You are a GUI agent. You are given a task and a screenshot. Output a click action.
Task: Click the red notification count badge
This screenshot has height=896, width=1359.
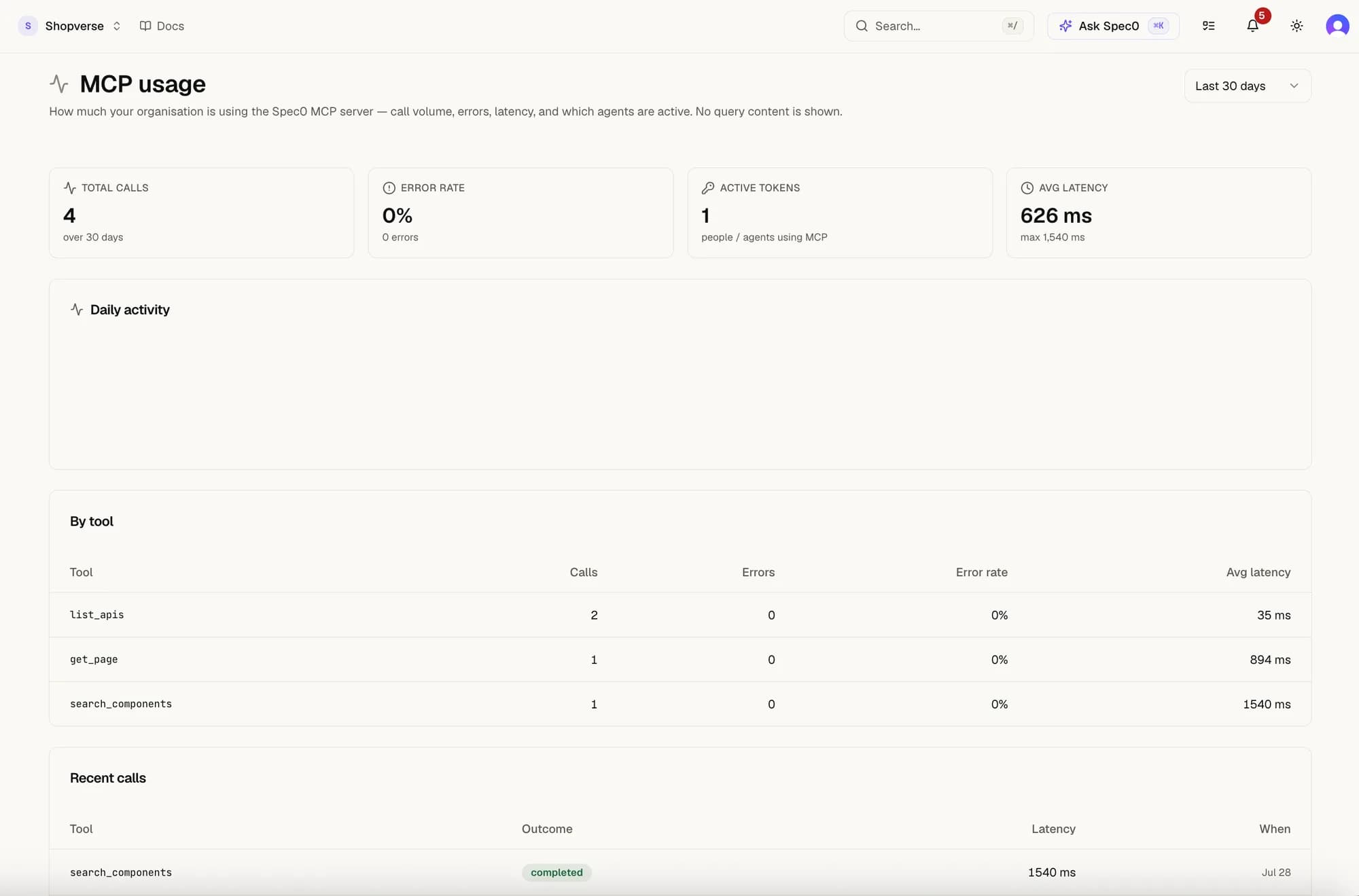[x=1262, y=16]
